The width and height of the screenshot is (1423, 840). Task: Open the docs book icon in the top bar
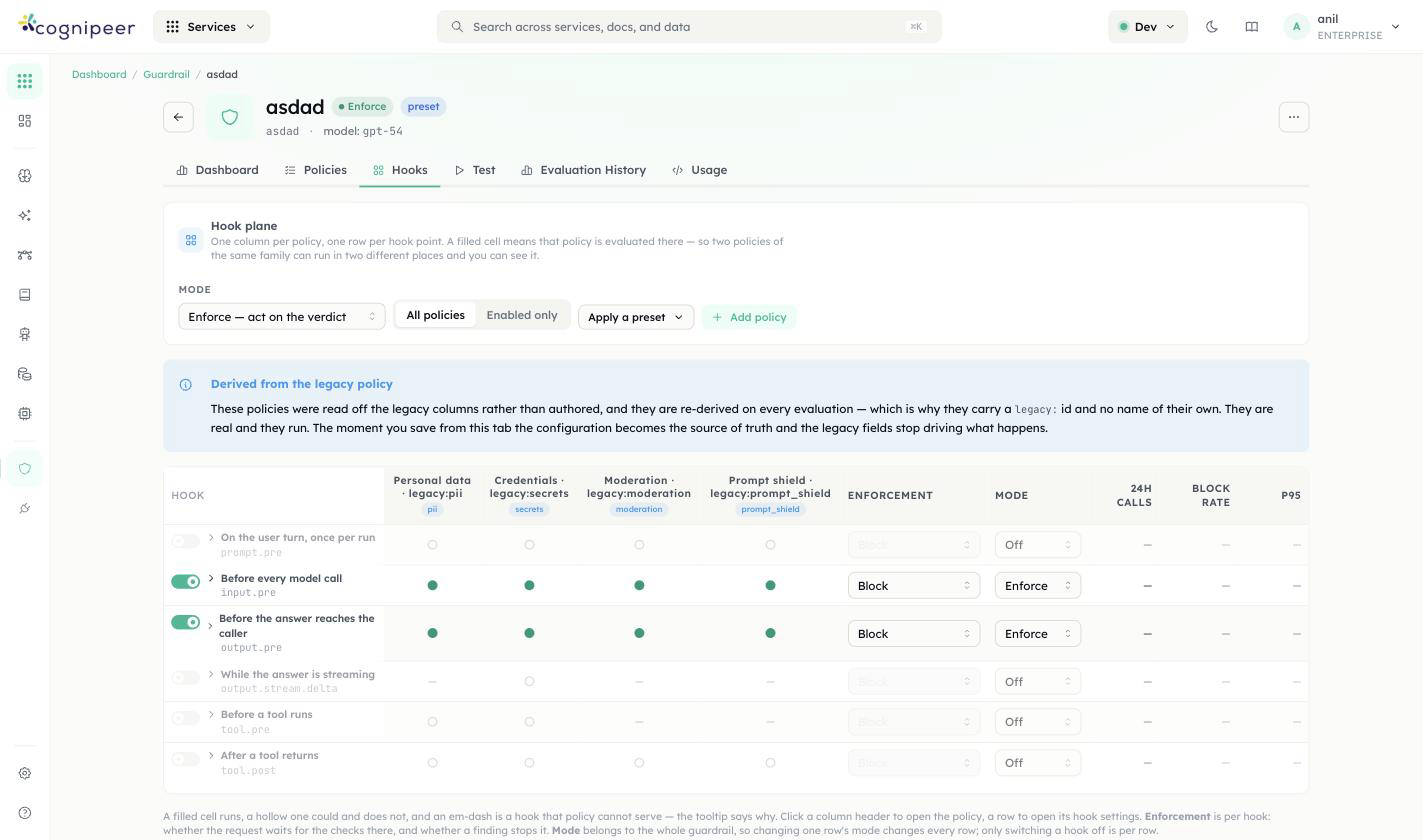coord(1251,27)
